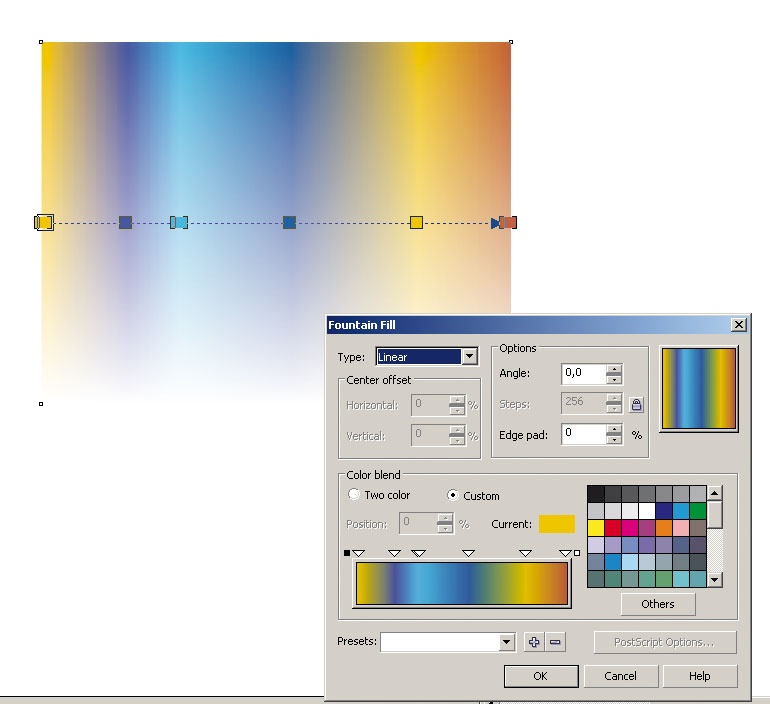Pick the green palette swatch
This screenshot has width=770, height=704.
click(698, 511)
